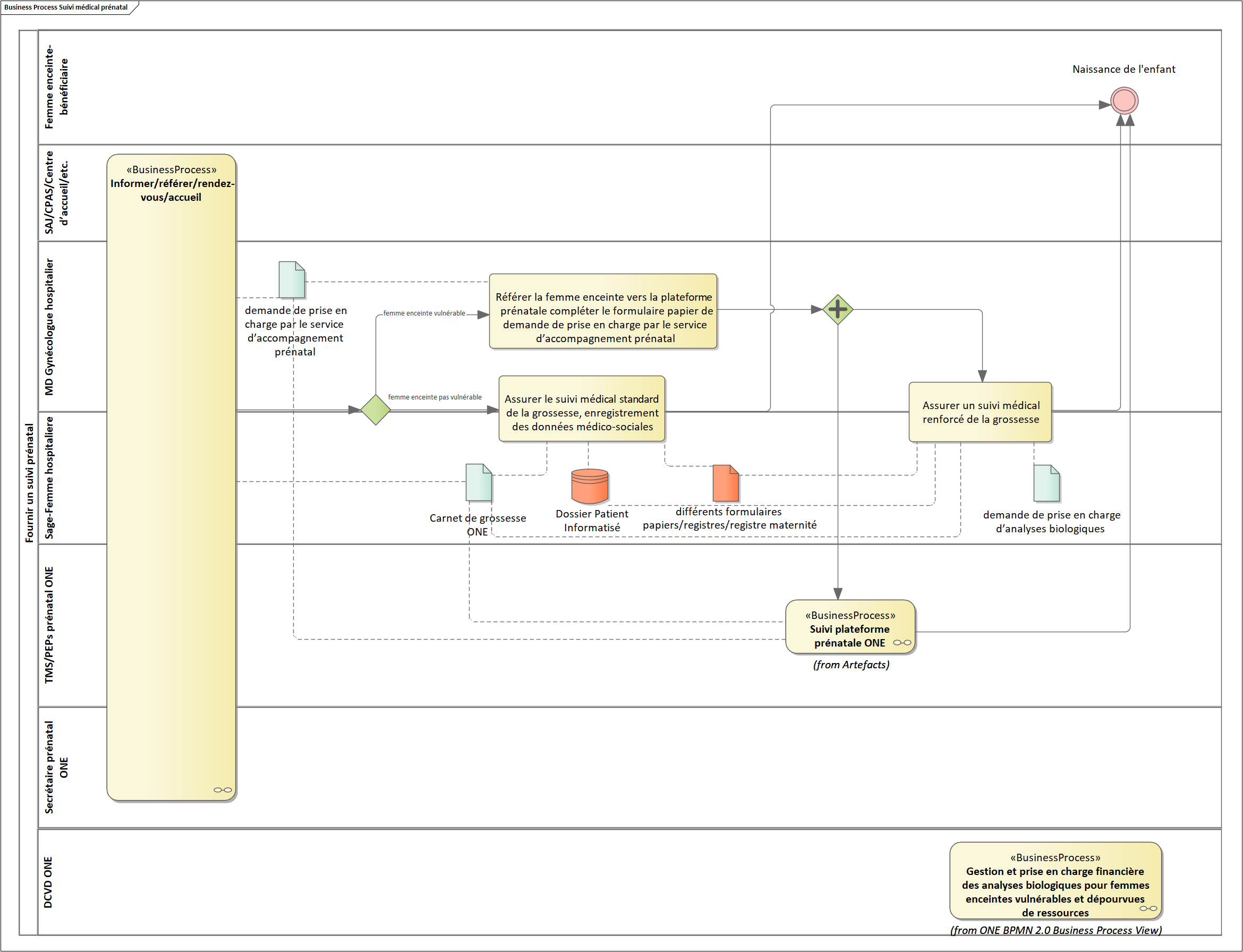This screenshot has height=952, width=1243.
Task: Click the exclusive gateway diamond for vulnerability decision
Action: [375, 410]
